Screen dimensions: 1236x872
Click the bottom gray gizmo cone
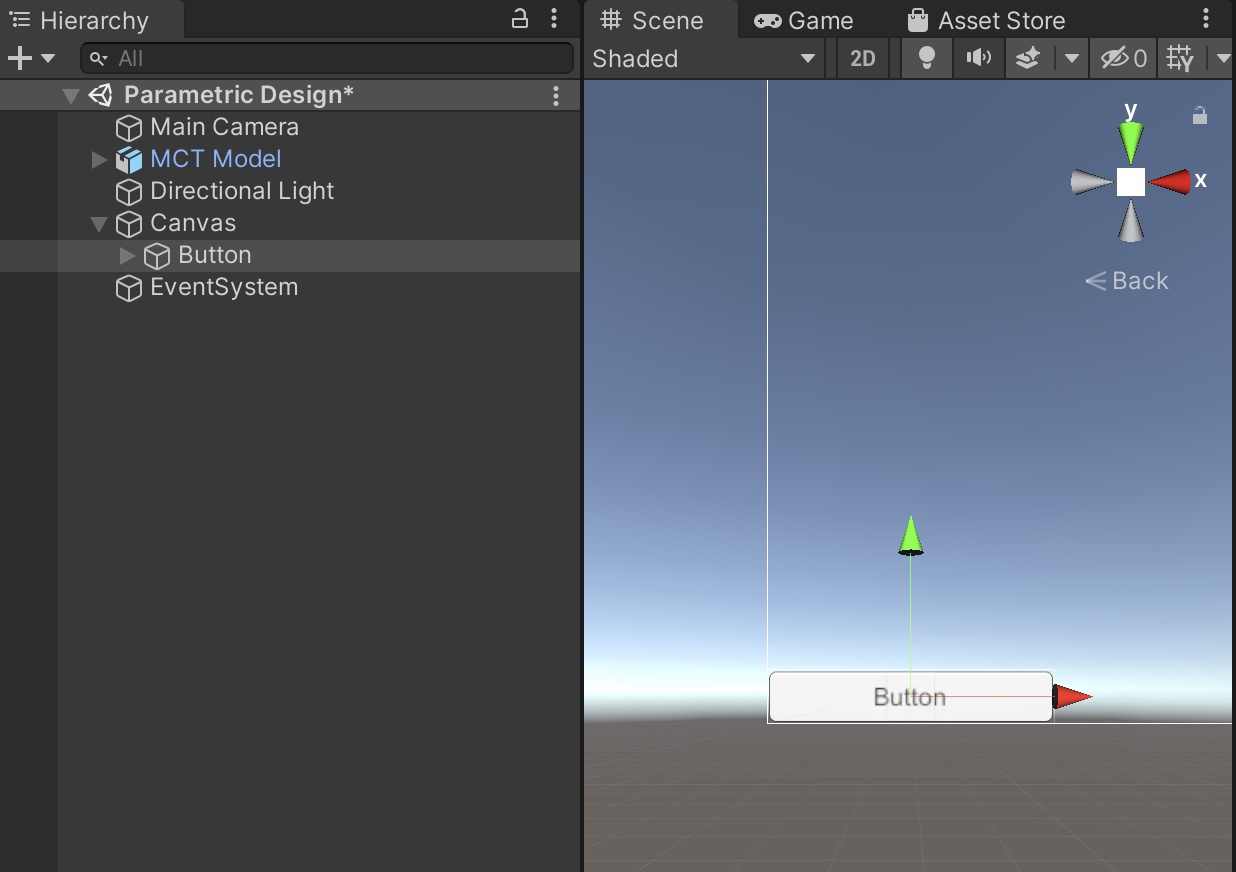tap(1131, 221)
